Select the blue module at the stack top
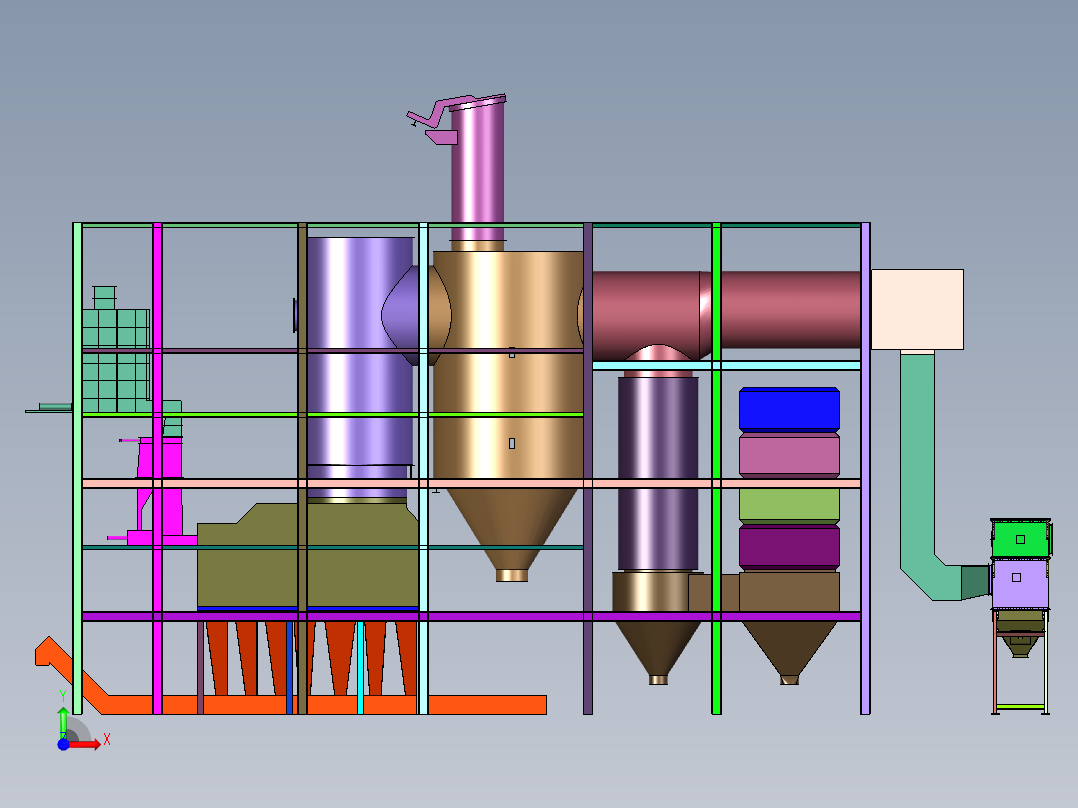This screenshot has height=808, width=1078. 789,410
